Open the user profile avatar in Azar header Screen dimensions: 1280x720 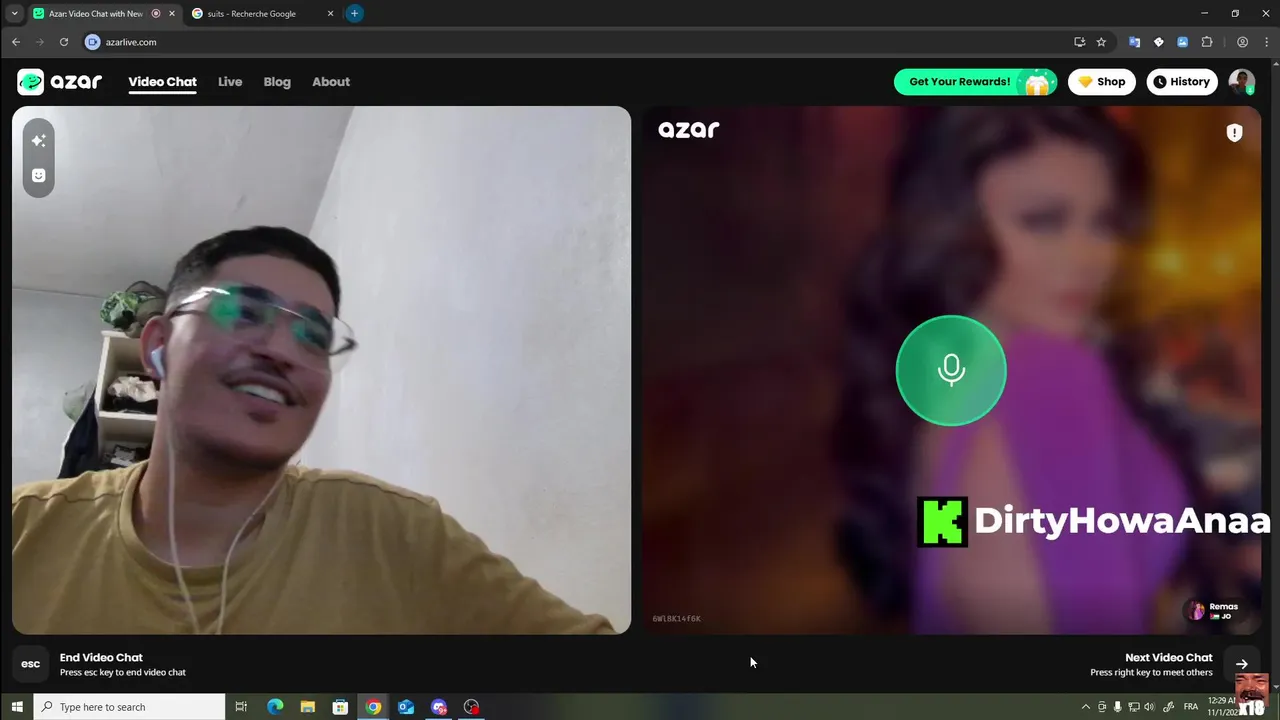(1242, 82)
